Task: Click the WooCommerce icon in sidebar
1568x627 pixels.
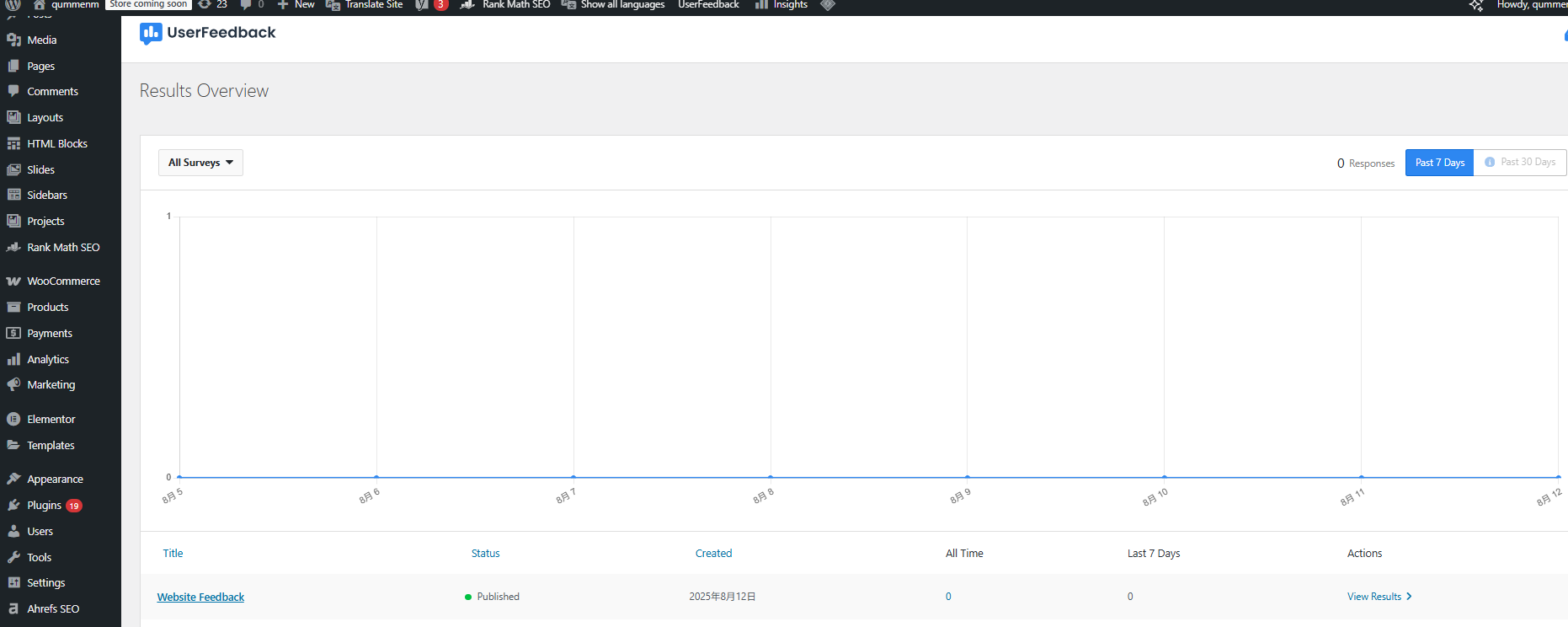Action: pyautogui.click(x=13, y=281)
